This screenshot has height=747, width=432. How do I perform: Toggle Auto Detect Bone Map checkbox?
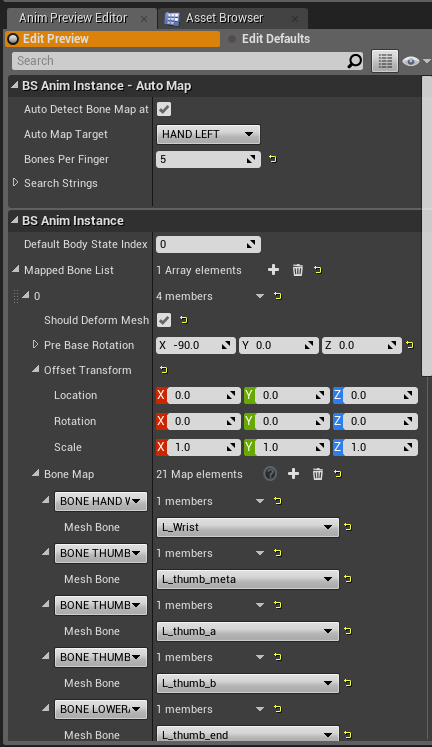[x=164, y=109]
